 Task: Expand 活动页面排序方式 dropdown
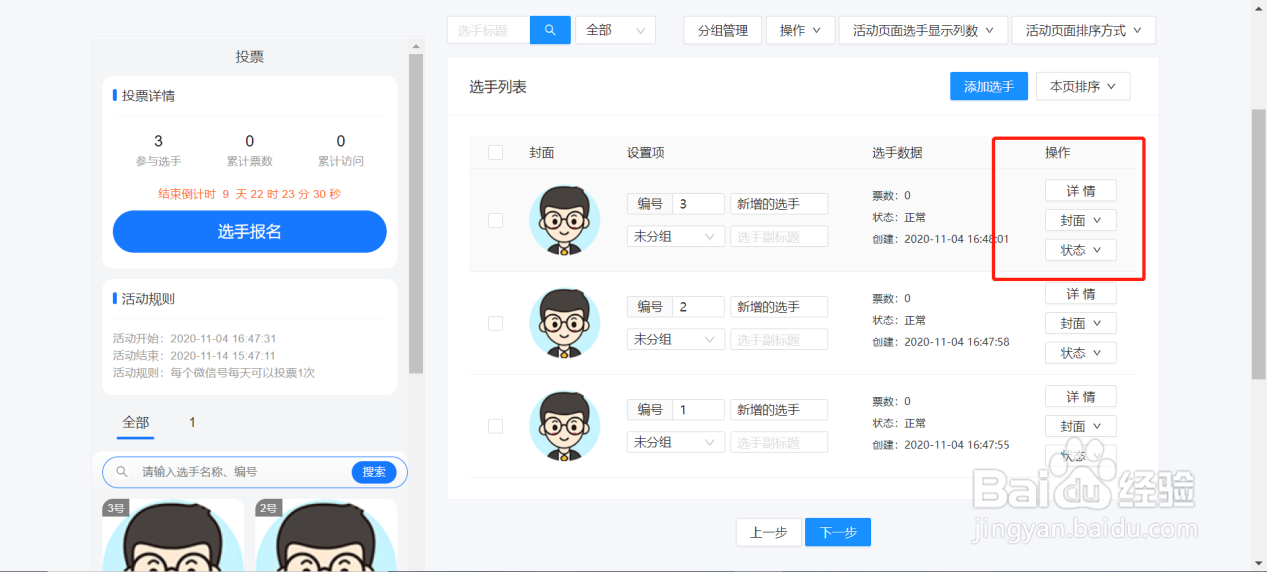1084,30
